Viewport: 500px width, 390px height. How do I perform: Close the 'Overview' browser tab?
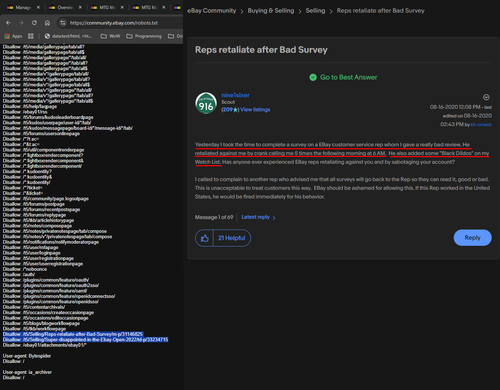80,7
